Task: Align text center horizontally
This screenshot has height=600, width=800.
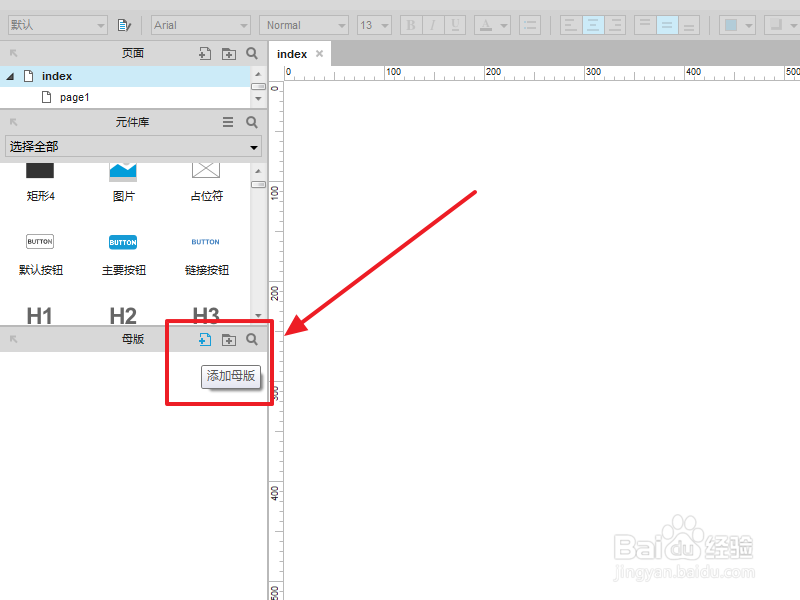Action: point(593,25)
